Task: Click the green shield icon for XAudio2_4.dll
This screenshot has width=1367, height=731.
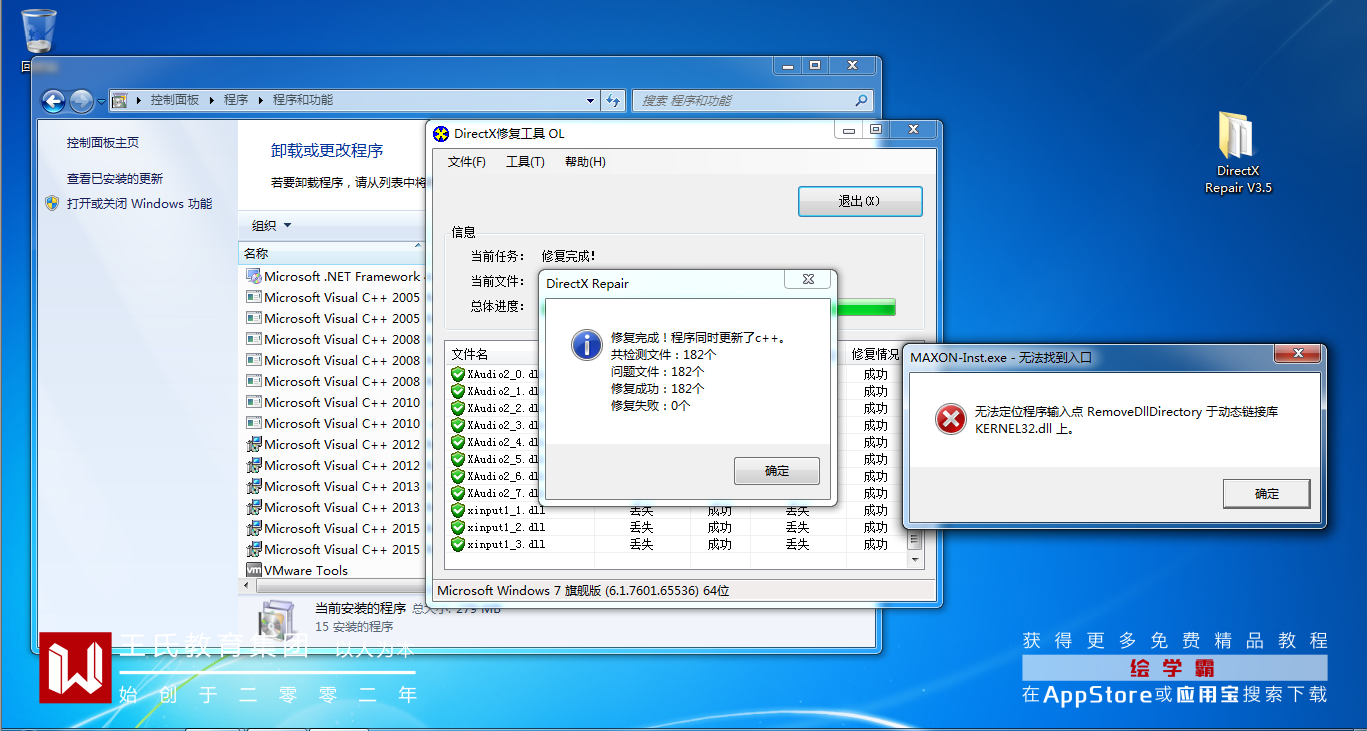Action: coord(458,442)
